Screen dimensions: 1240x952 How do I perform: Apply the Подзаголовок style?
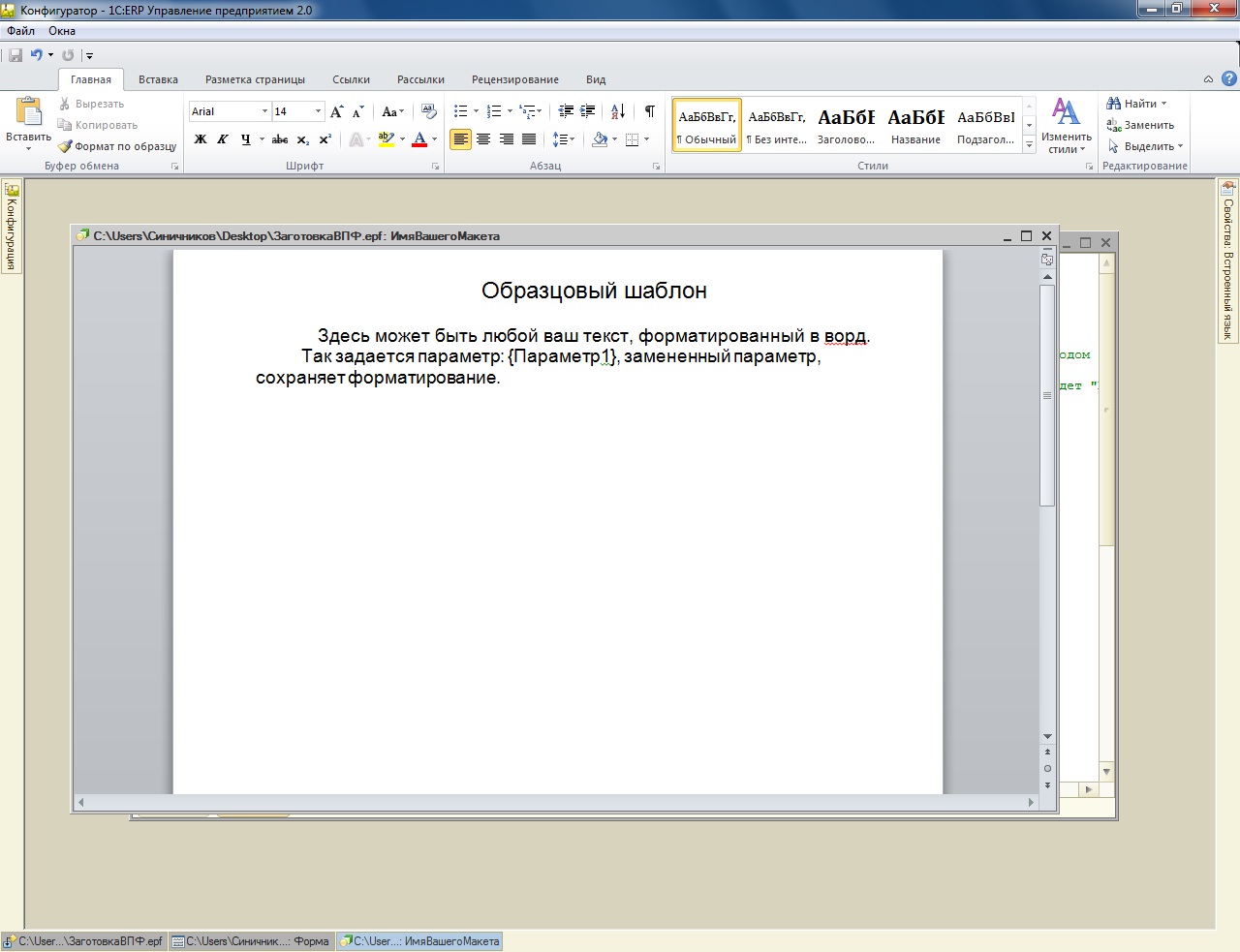(x=985, y=126)
